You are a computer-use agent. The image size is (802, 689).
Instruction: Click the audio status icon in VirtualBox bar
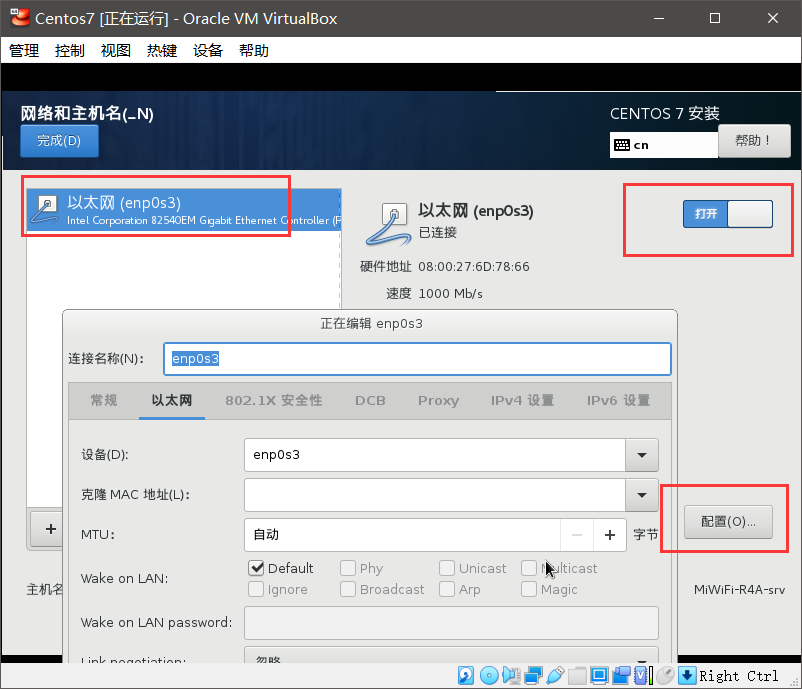tap(511, 676)
